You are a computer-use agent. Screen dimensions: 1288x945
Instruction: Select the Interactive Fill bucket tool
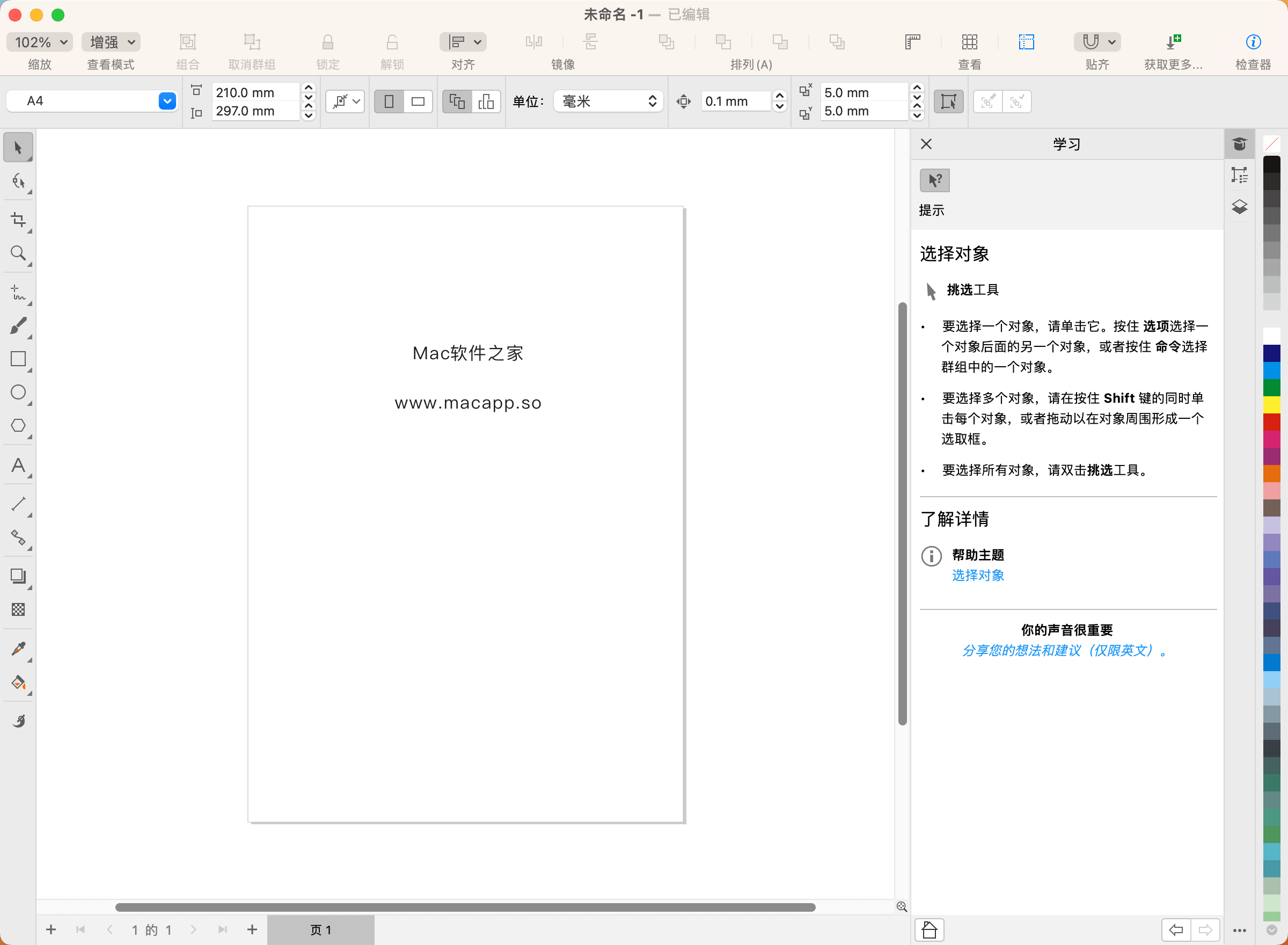point(18,682)
